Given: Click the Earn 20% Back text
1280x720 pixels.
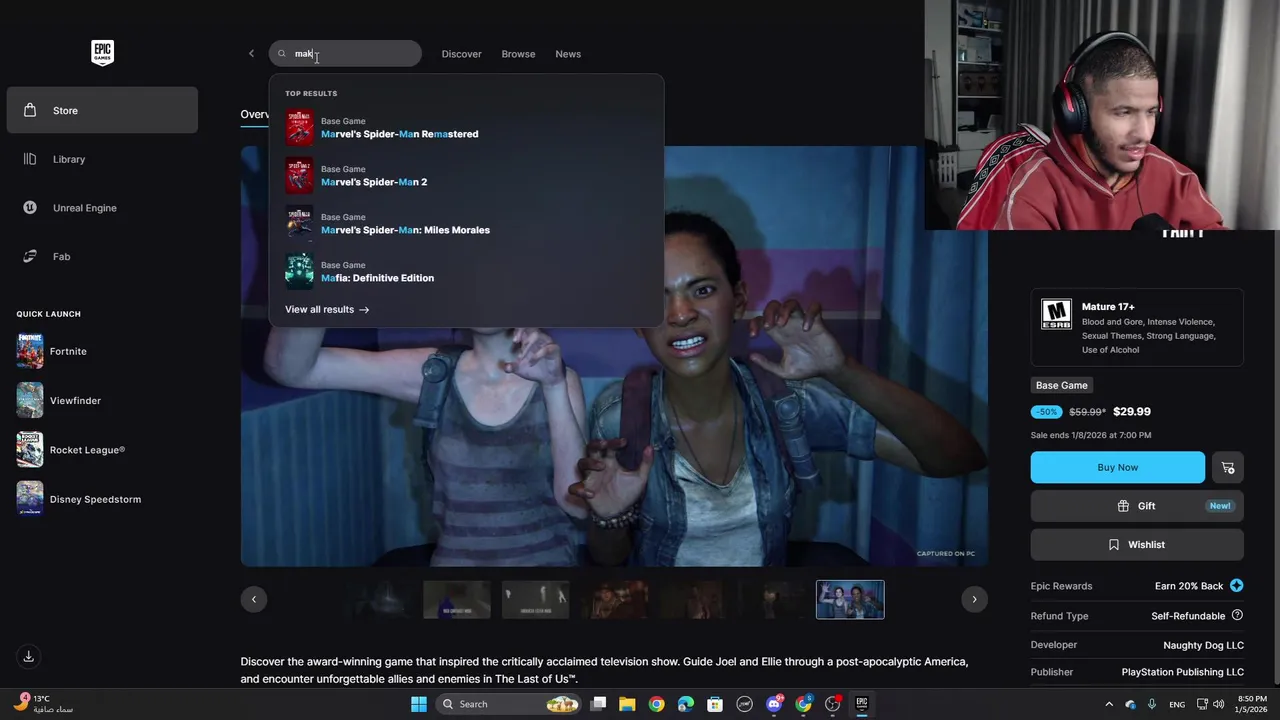Looking at the screenshot, I should [x=1189, y=586].
